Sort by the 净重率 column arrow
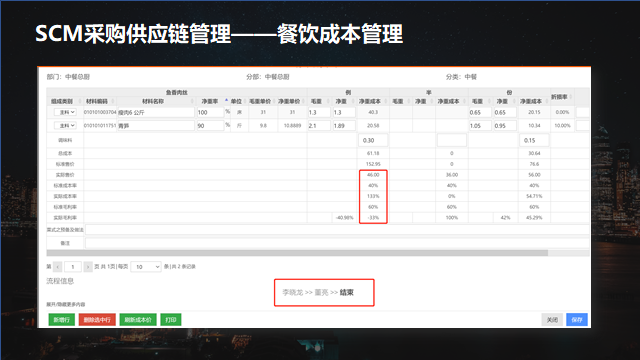The height and width of the screenshot is (360, 640). tap(227, 100)
